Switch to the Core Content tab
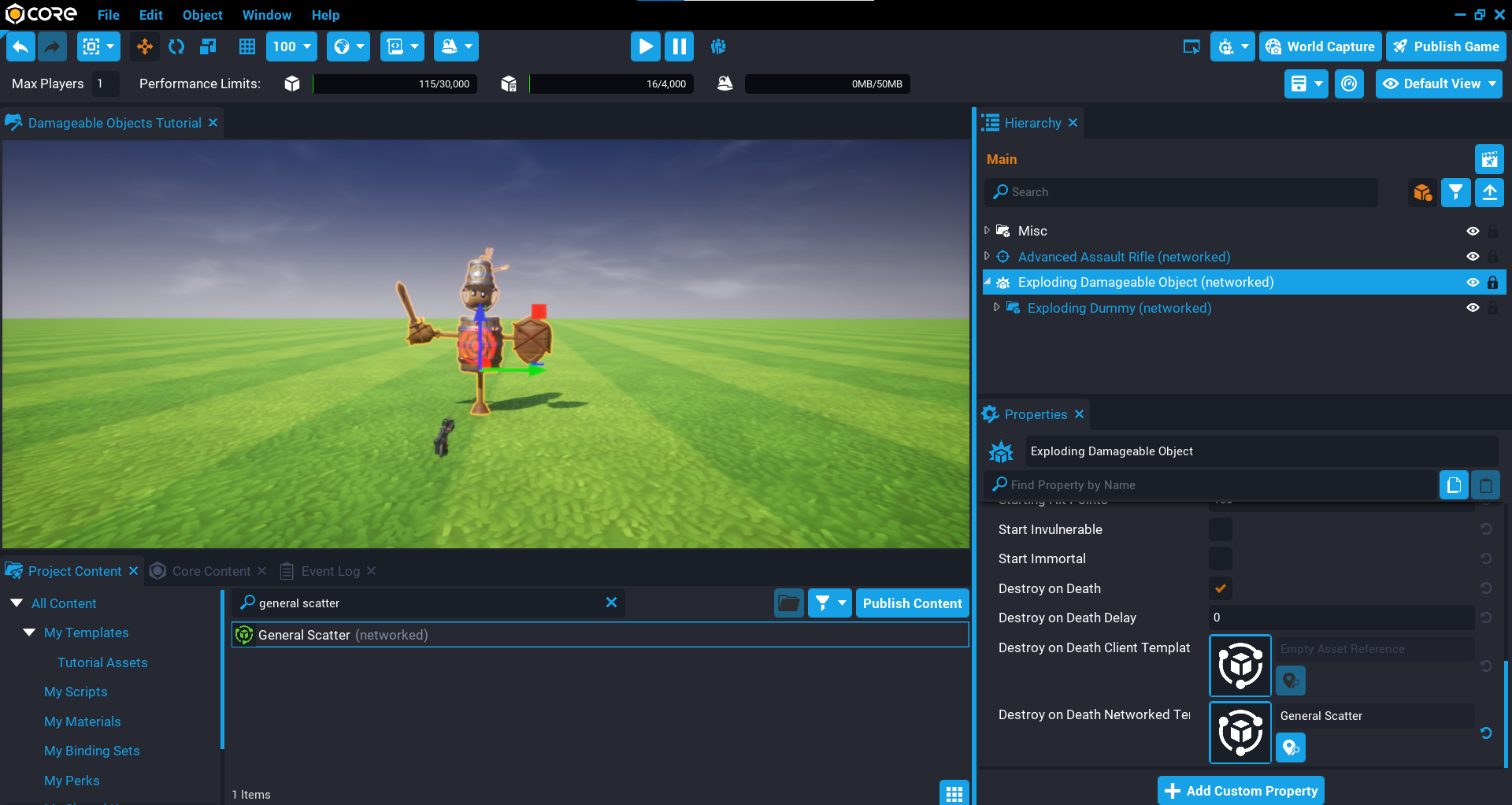Screen dimensions: 1512x805 click(x=210, y=571)
